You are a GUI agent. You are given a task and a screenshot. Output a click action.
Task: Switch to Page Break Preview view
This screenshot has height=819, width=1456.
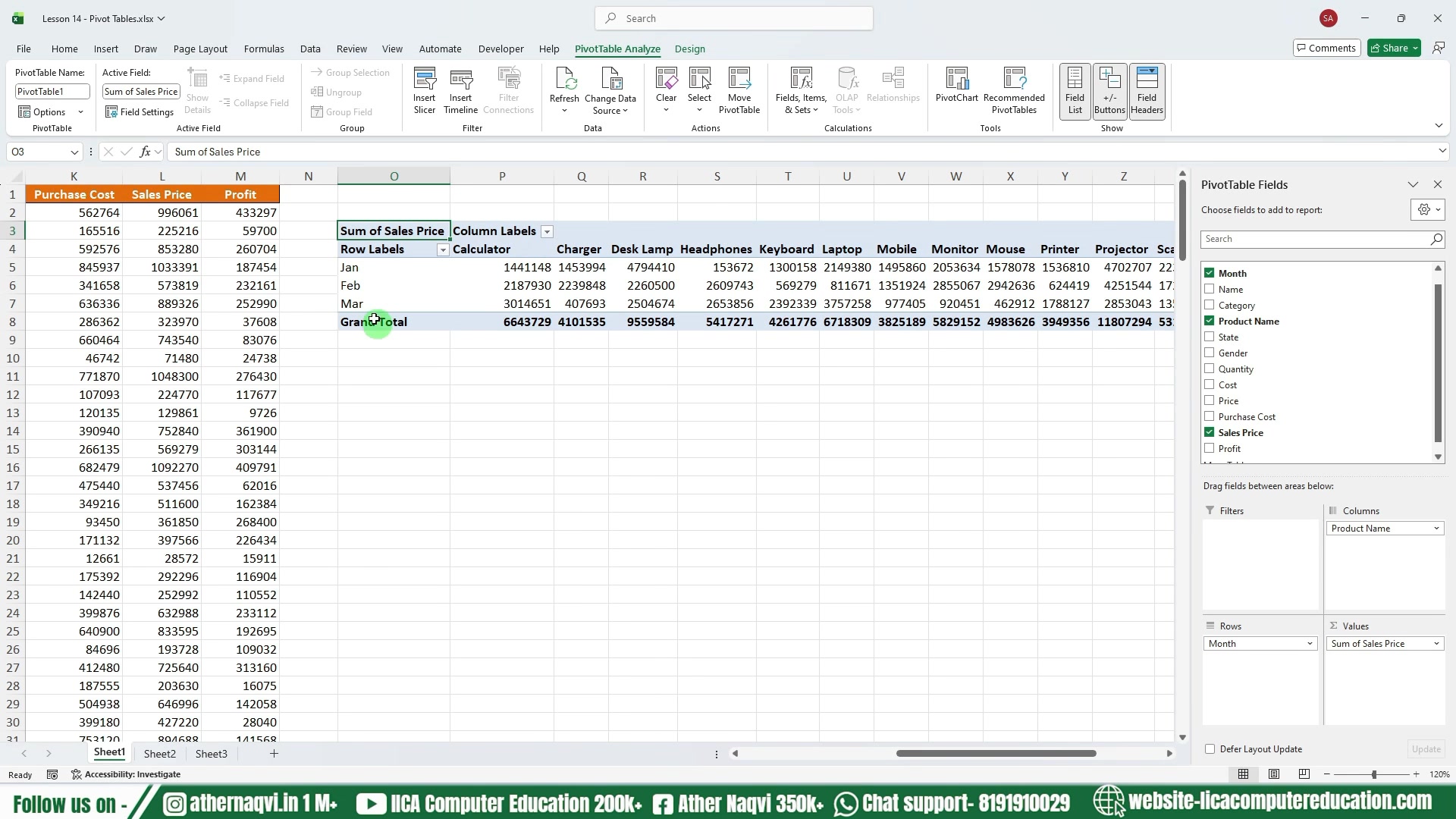(1304, 774)
